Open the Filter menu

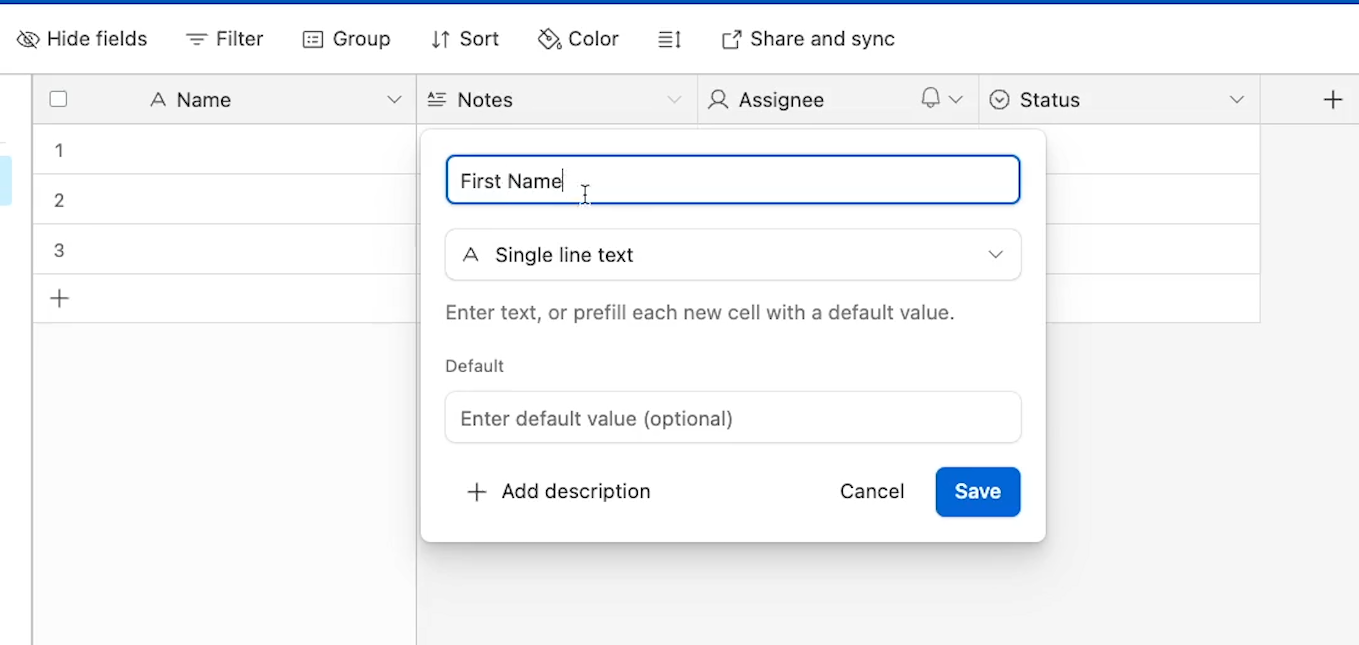[225, 39]
